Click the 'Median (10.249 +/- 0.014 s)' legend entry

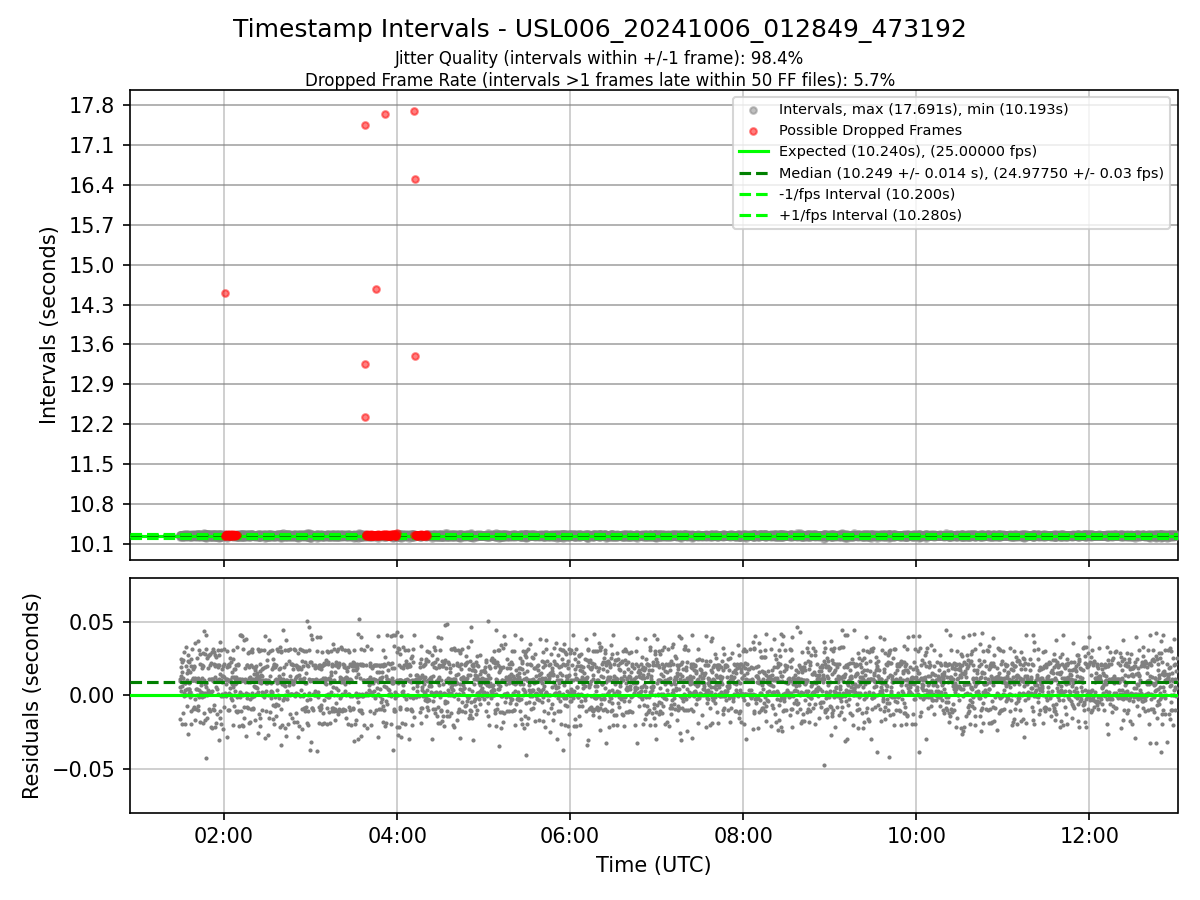pos(971,173)
